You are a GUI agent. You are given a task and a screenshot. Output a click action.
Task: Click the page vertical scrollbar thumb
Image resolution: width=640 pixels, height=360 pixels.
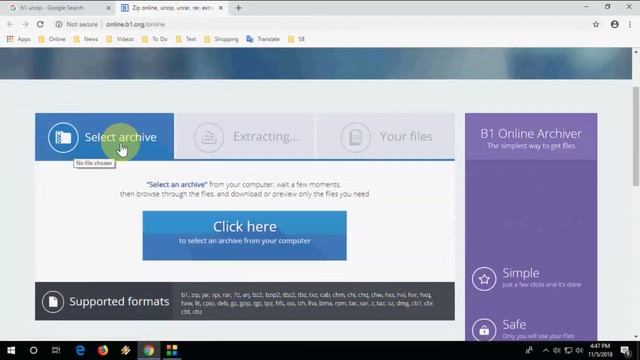(636, 136)
